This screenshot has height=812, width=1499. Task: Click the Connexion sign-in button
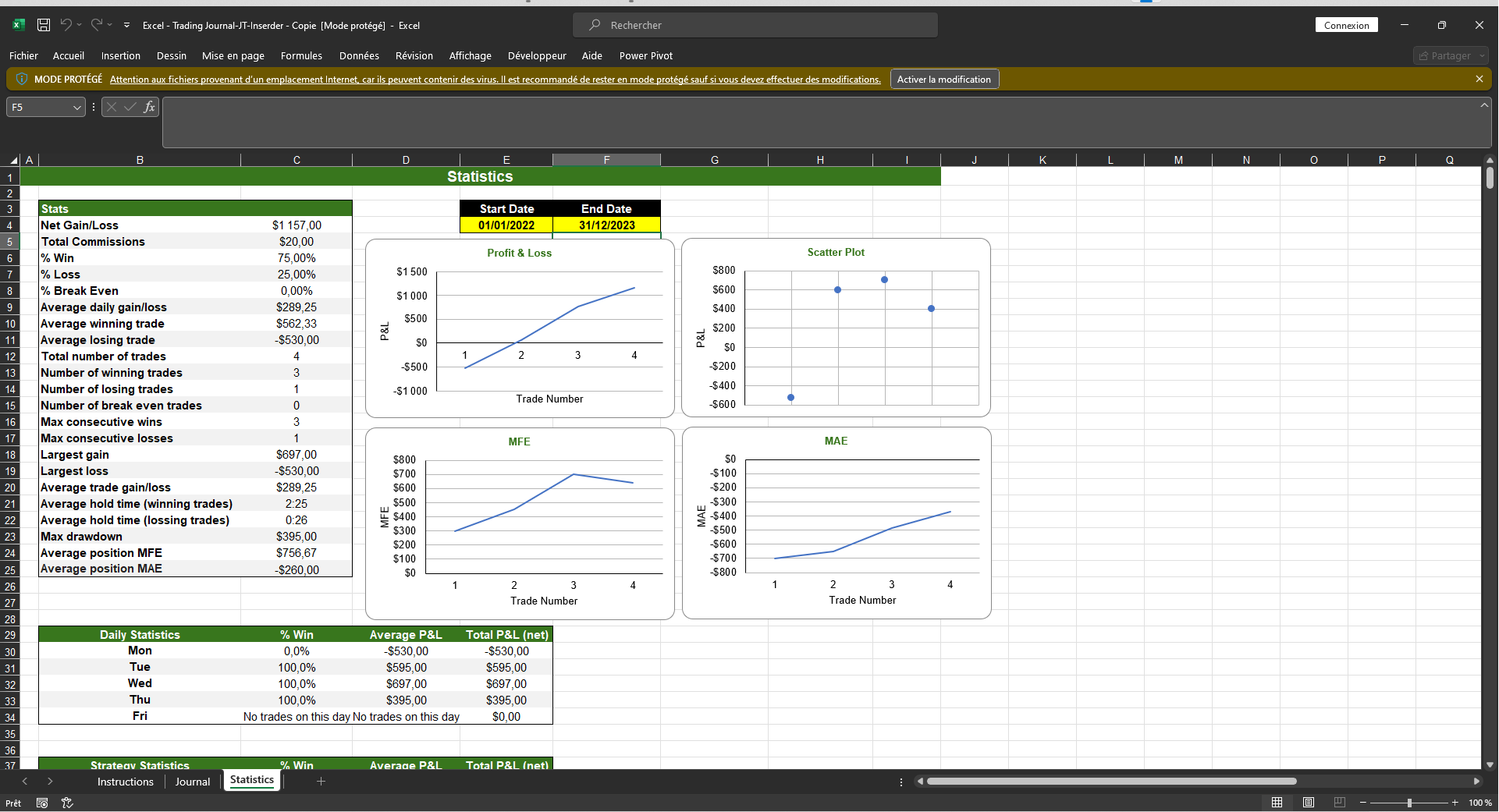[x=1347, y=25]
